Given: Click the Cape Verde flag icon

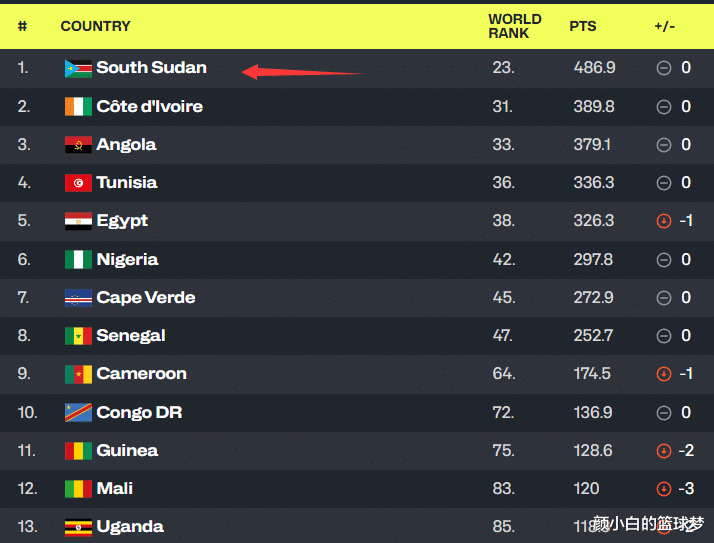Looking at the screenshot, I should (x=78, y=298).
